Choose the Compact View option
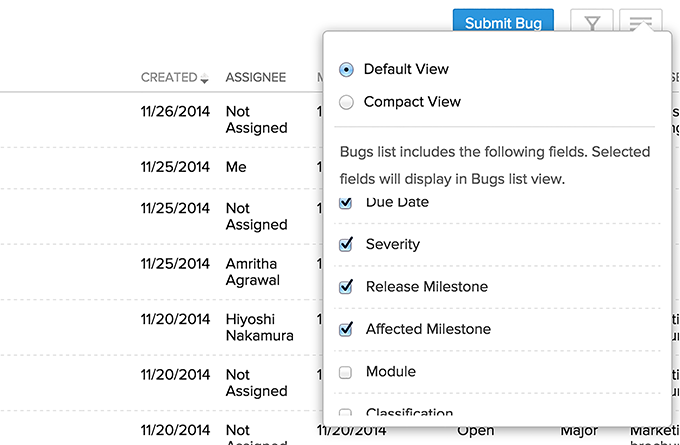Screen dimensions: 680x445 (x=346, y=102)
